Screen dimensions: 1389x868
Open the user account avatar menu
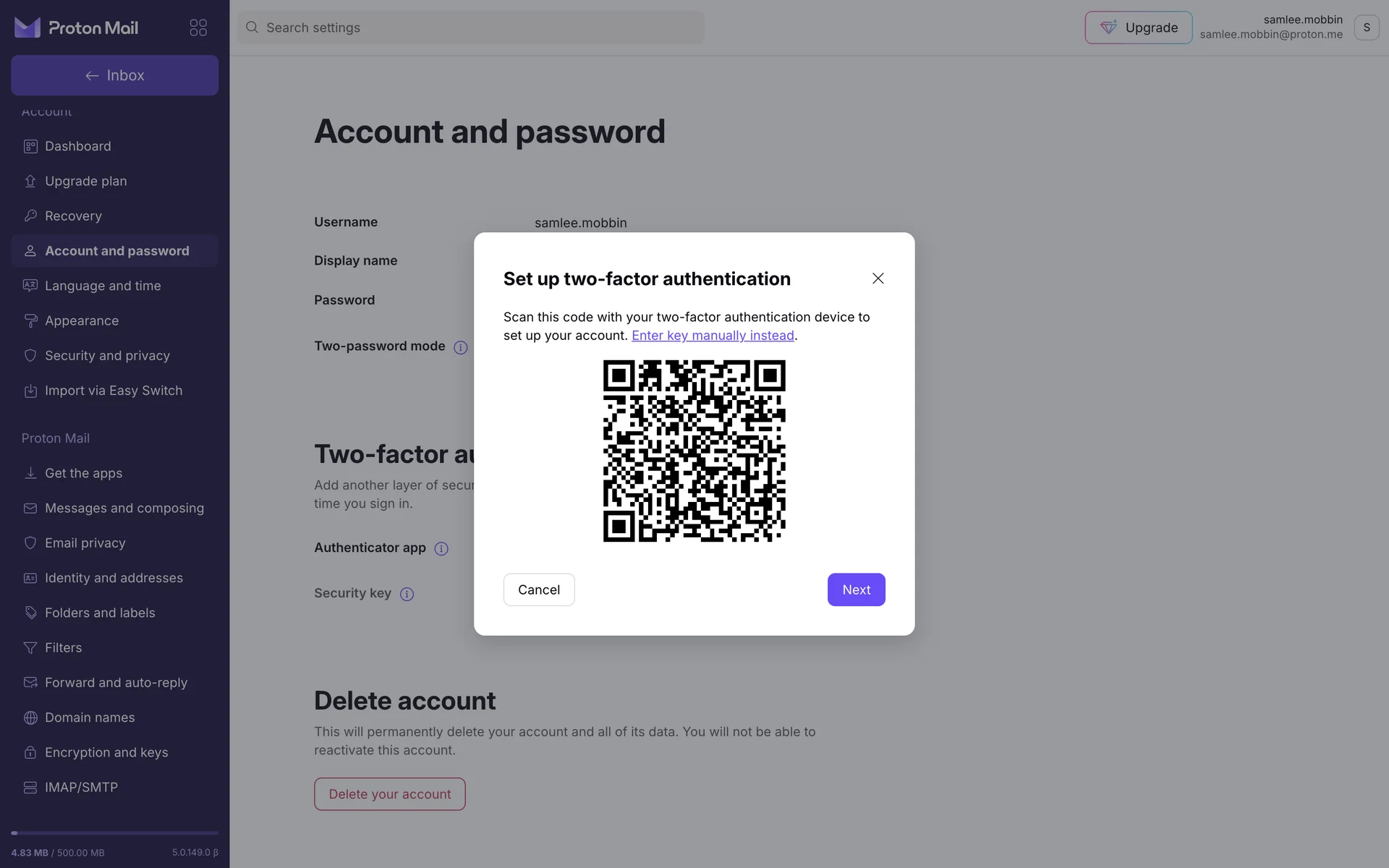1366,27
